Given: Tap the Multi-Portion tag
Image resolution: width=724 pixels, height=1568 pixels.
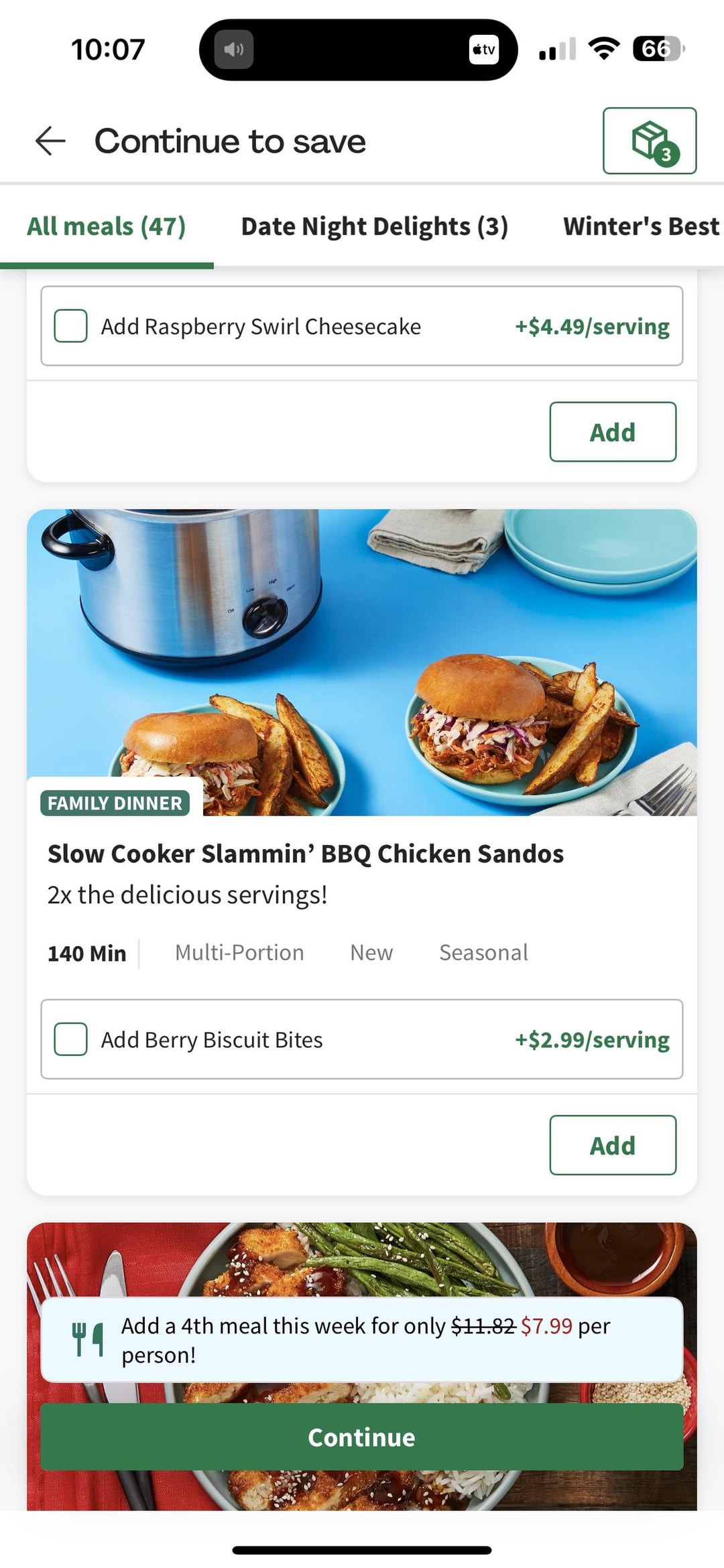Looking at the screenshot, I should click(239, 952).
